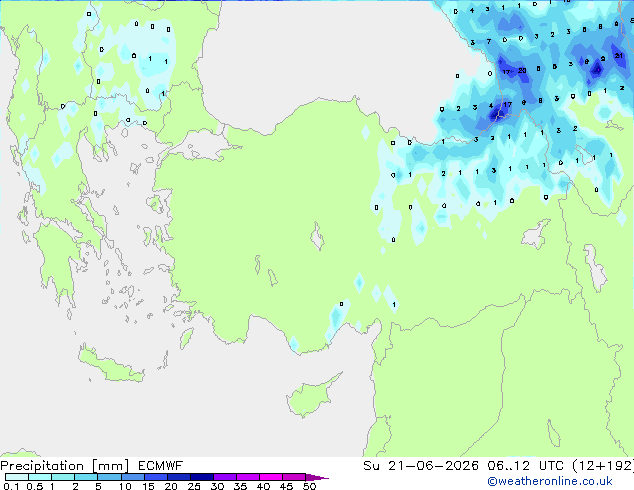634x490 pixels.
Task: Click the "30" legend scale label
Action: tap(218, 486)
